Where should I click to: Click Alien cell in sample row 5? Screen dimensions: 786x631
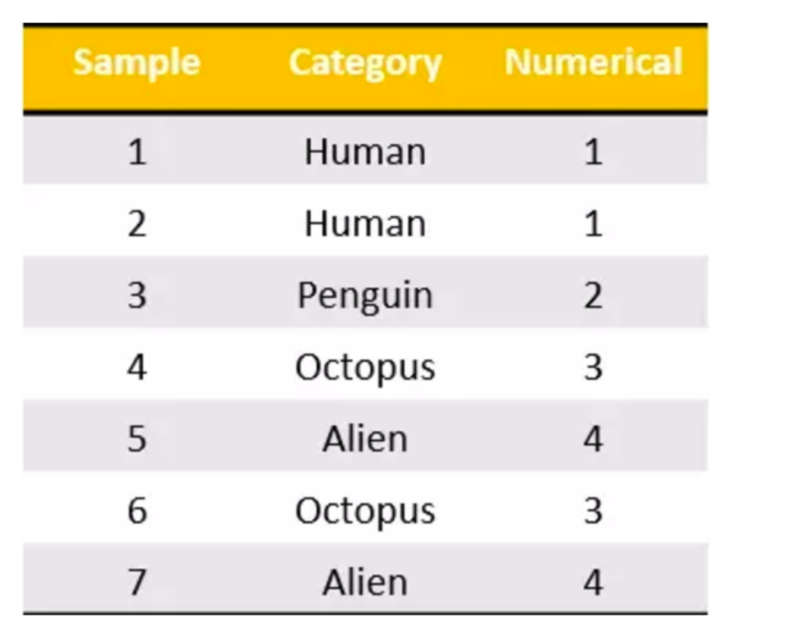(365, 439)
